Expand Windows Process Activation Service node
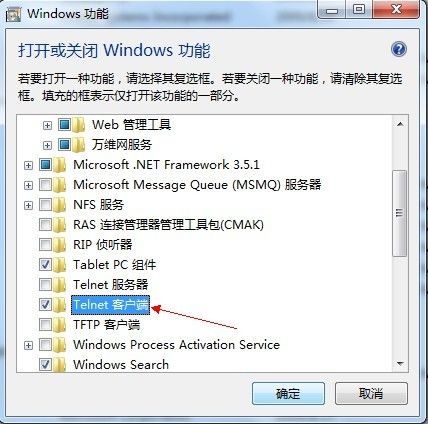 [x=29, y=345]
